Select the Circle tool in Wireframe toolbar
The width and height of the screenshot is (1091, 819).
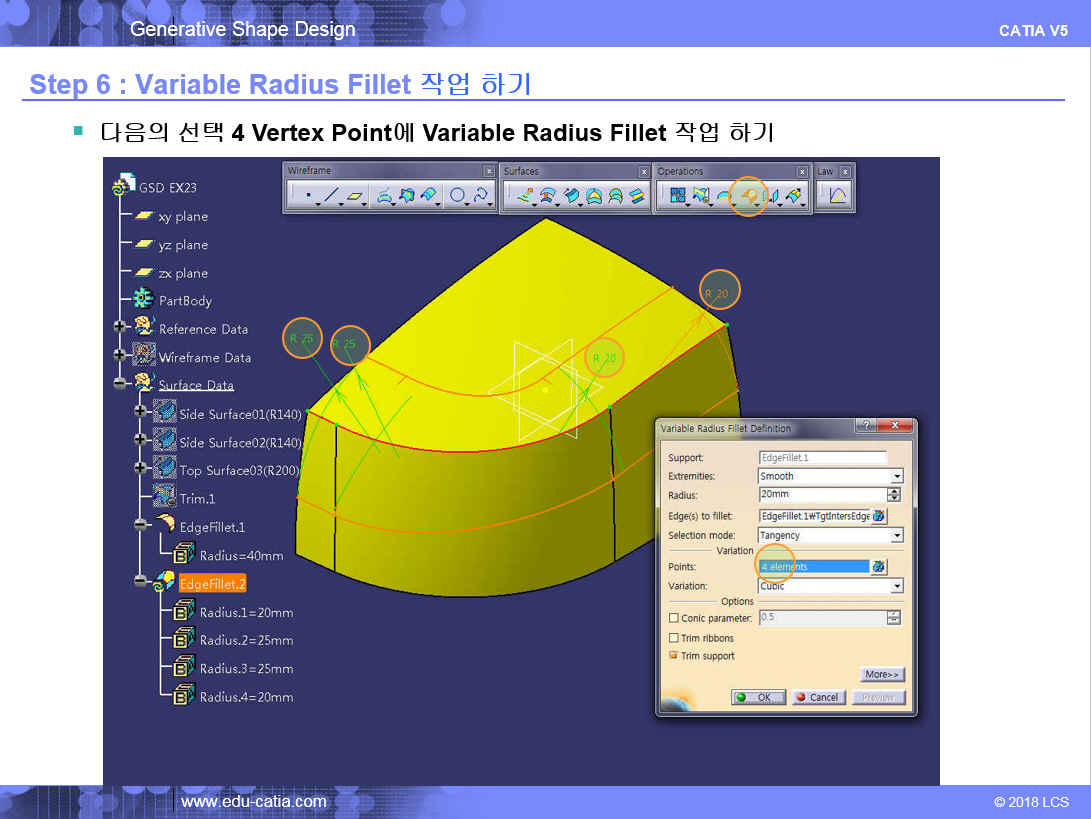(x=458, y=196)
